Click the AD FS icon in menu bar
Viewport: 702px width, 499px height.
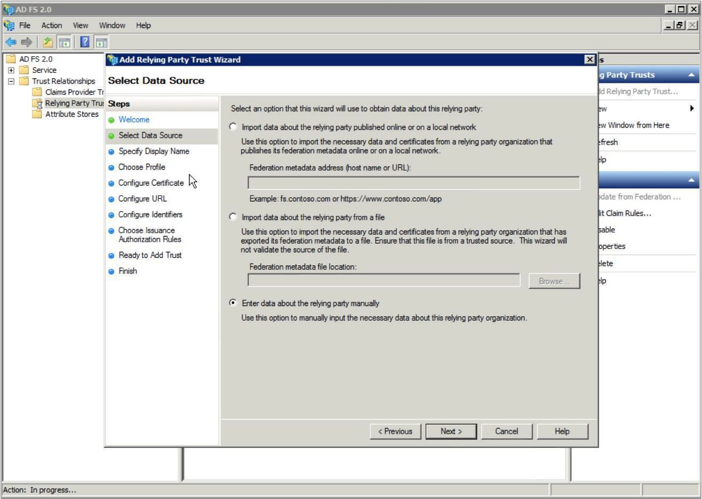(x=9, y=26)
